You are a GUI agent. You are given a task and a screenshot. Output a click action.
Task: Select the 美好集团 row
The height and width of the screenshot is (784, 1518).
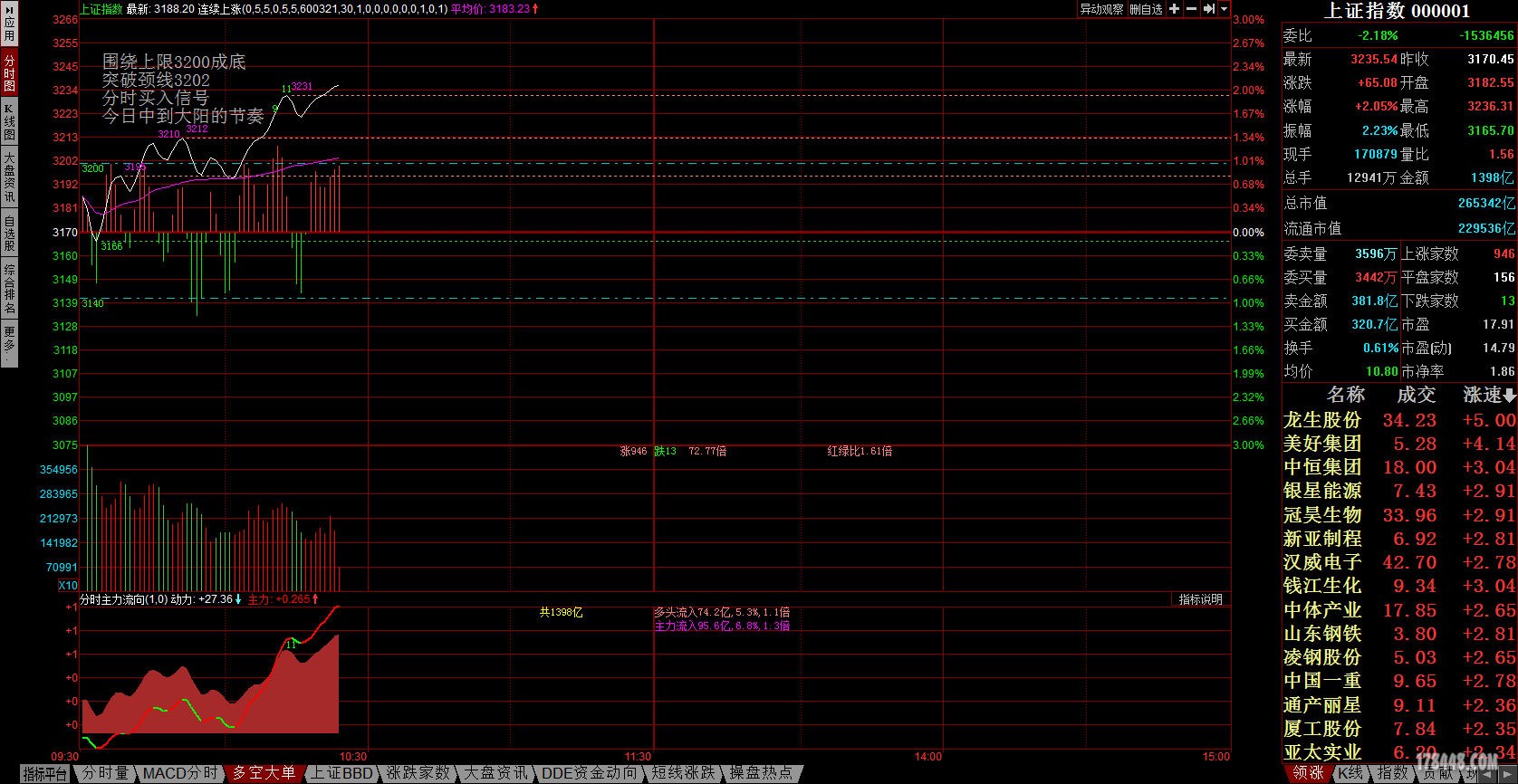(1399, 444)
